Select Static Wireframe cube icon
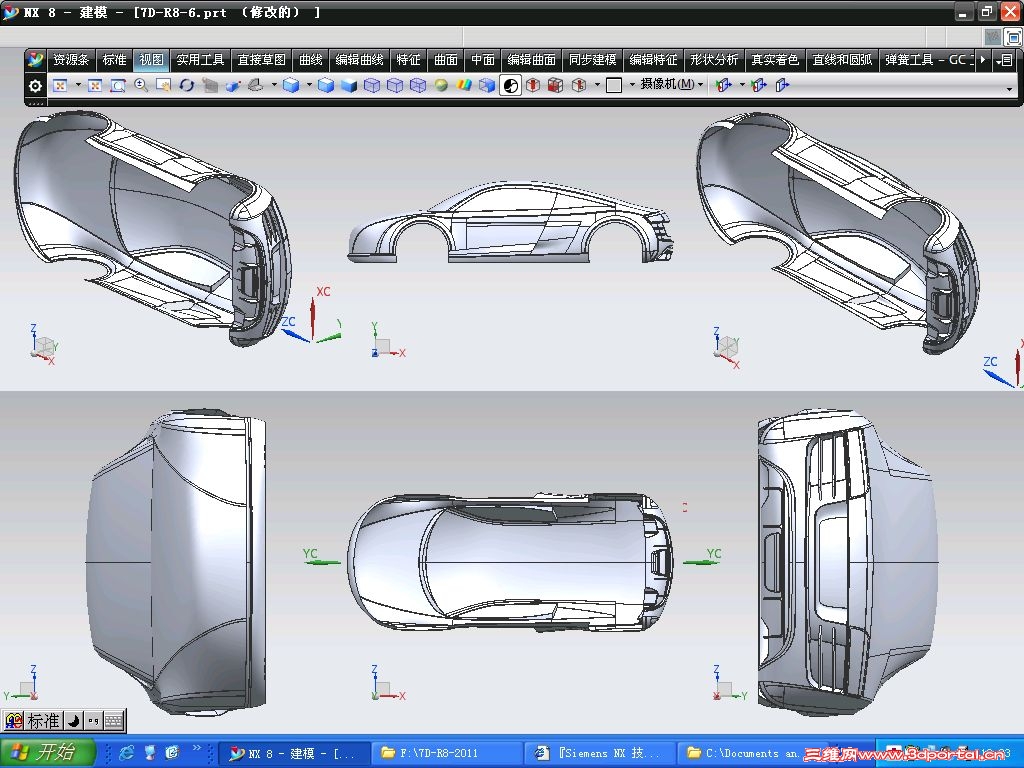This screenshot has width=1024, height=768. click(418, 86)
